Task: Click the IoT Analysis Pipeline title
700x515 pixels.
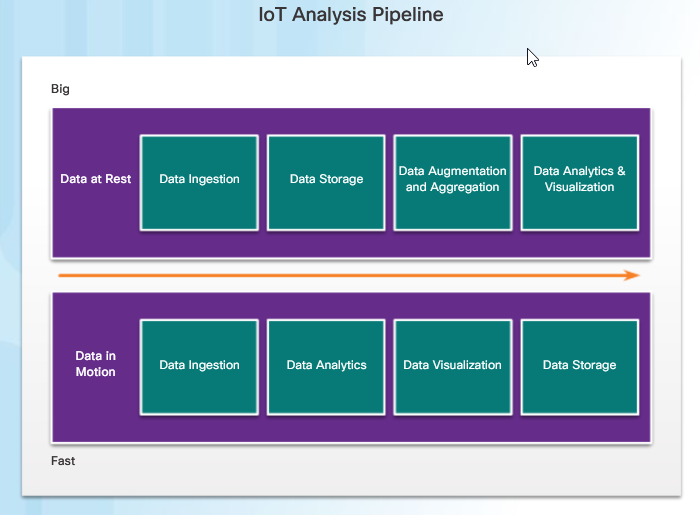Action: pyautogui.click(x=351, y=15)
